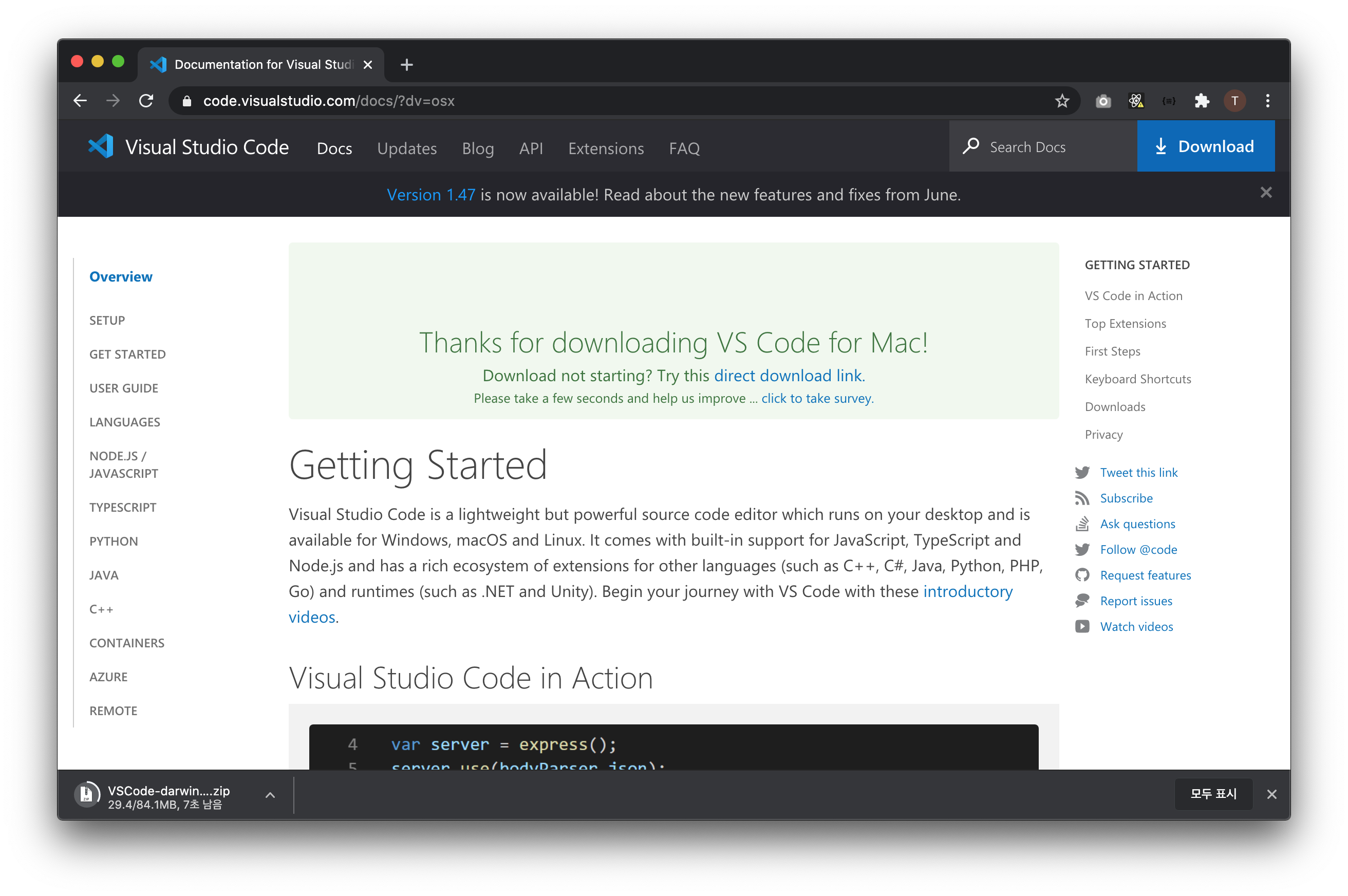1348x896 pixels.
Task: Open VSCode-darwin zip download item
Action: (168, 795)
